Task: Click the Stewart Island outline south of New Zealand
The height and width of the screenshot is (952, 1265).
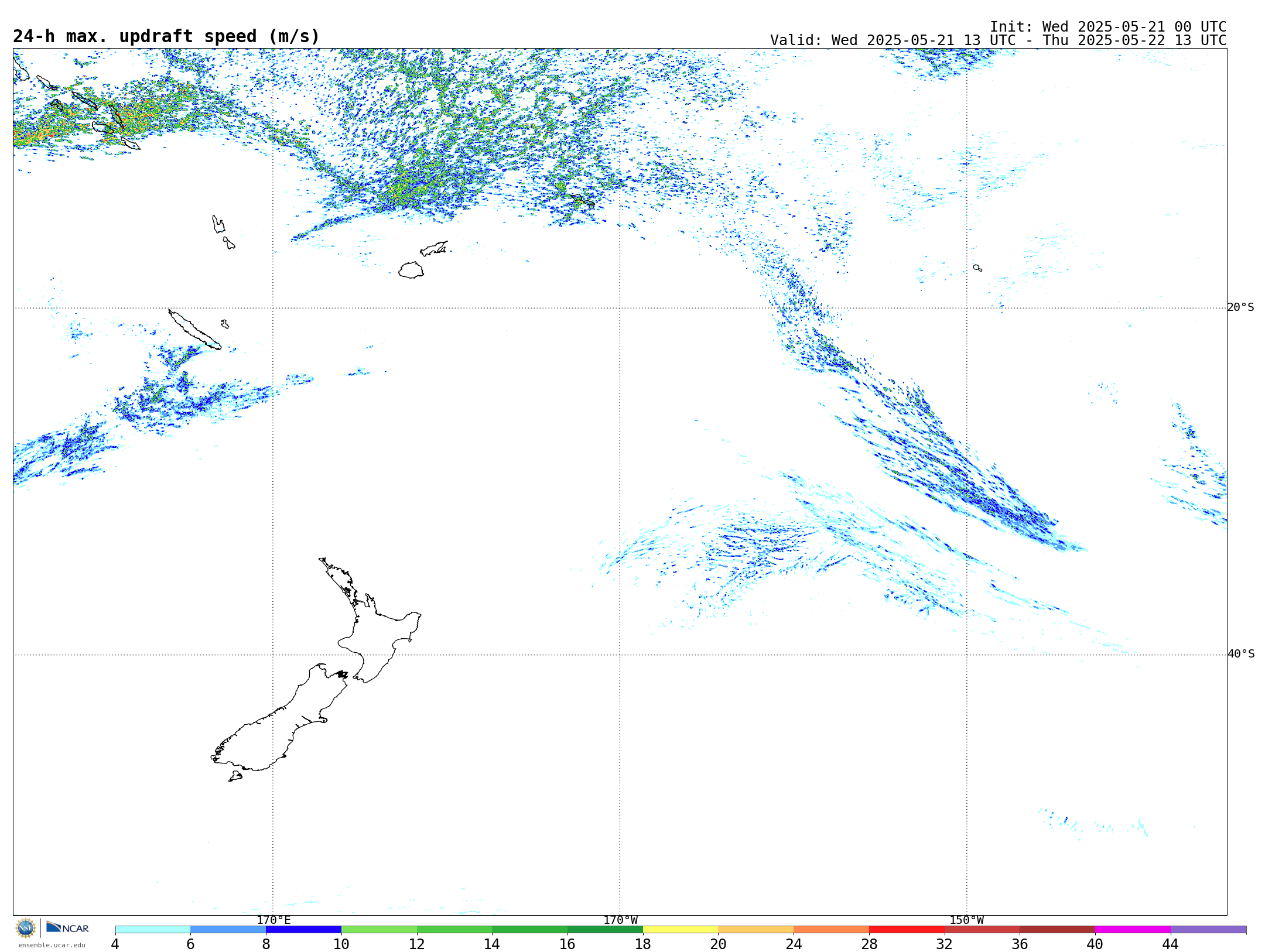Action: (235, 776)
